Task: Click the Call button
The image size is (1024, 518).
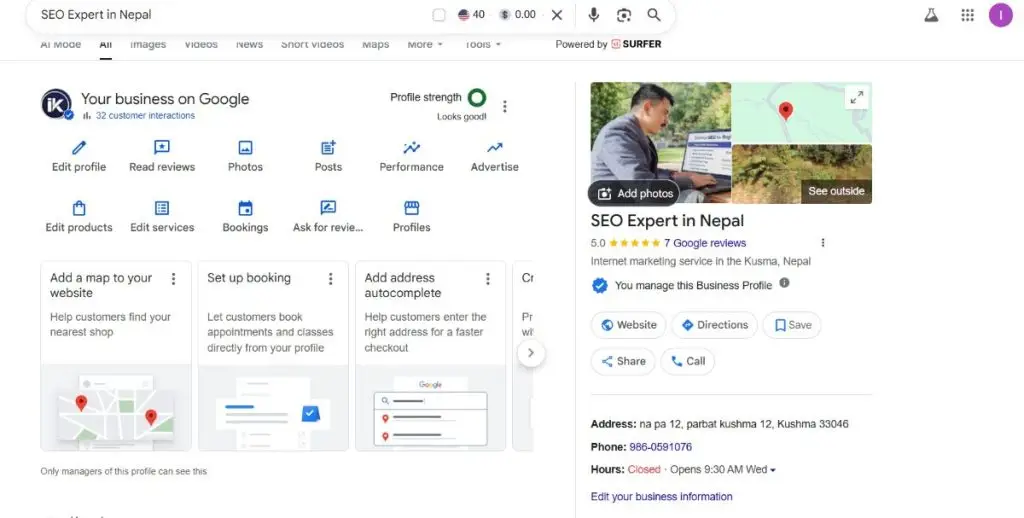Action: click(688, 361)
